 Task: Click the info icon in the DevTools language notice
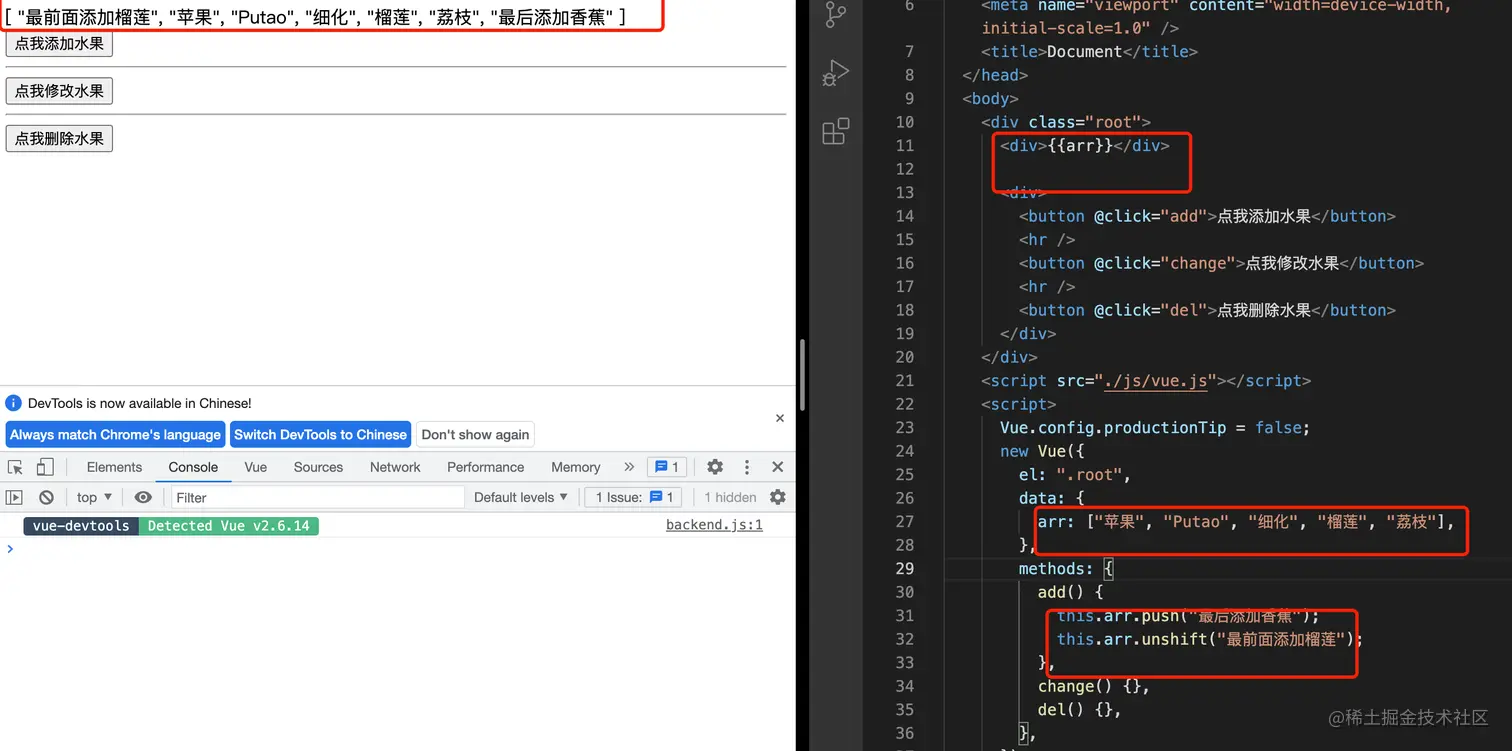coord(13,403)
